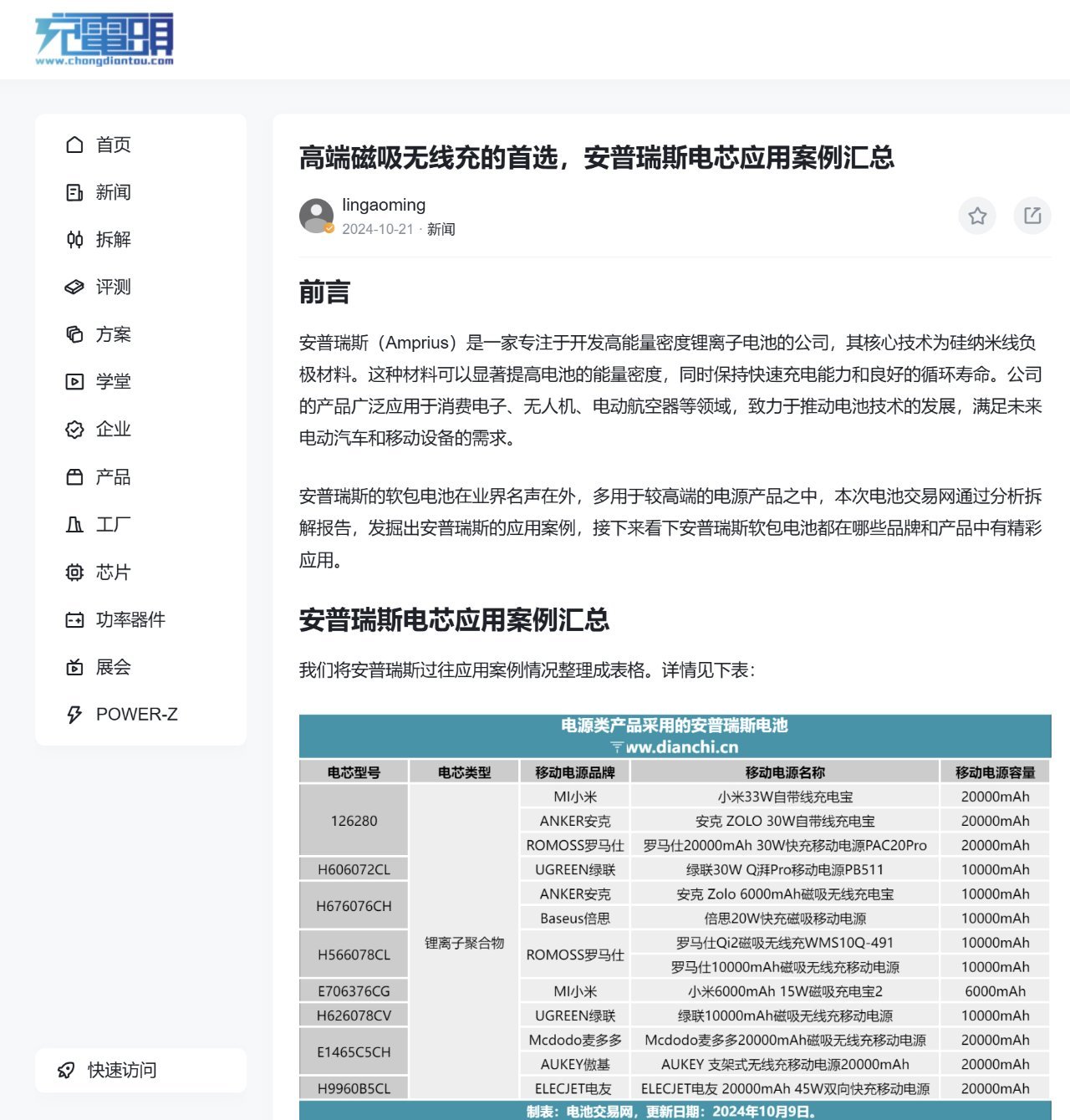1070x1120 pixels.
Task: Click the box icon beside 产品
Action: [74, 477]
